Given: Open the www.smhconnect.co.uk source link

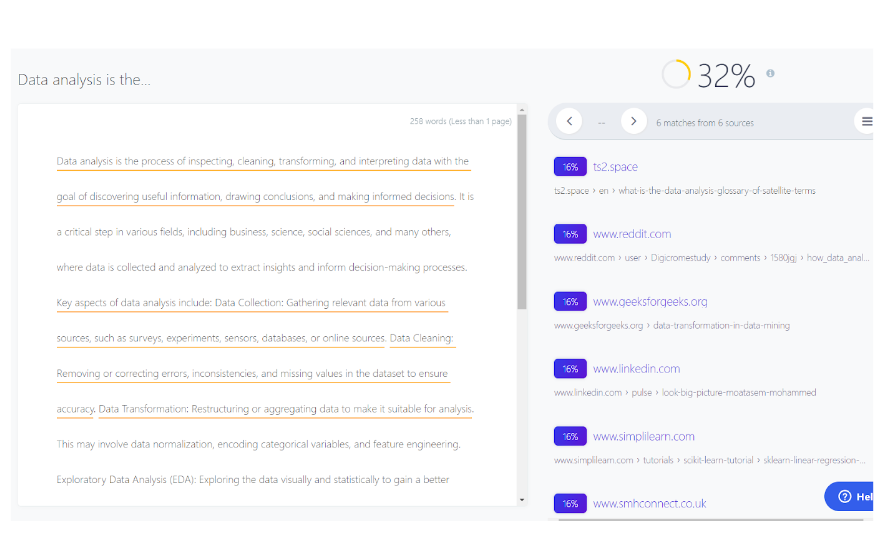Looking at the screenshot, I should (x=649, y=503).
